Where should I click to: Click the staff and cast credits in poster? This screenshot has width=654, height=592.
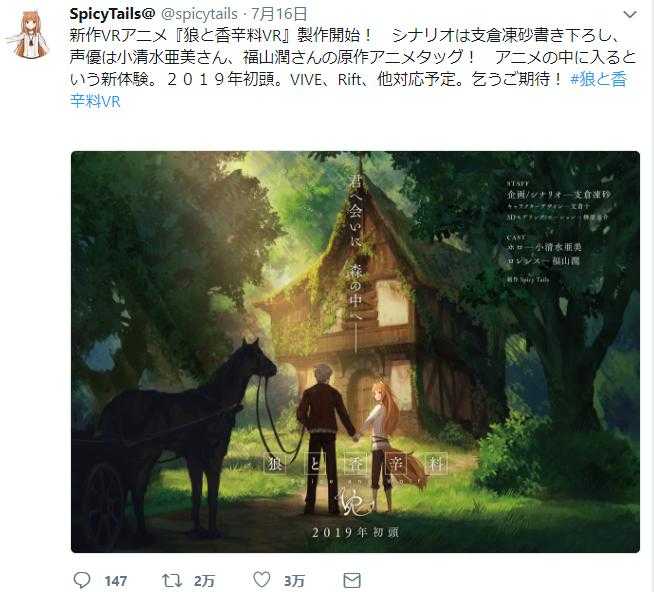tap(558, 232)
